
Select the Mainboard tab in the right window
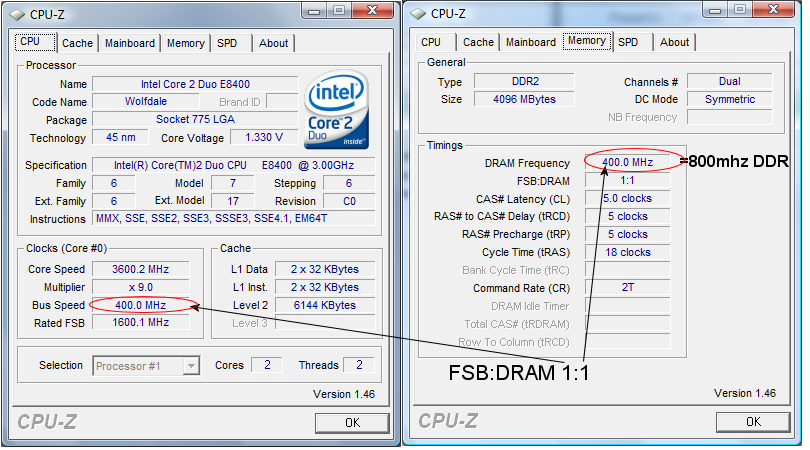(531, 42)
